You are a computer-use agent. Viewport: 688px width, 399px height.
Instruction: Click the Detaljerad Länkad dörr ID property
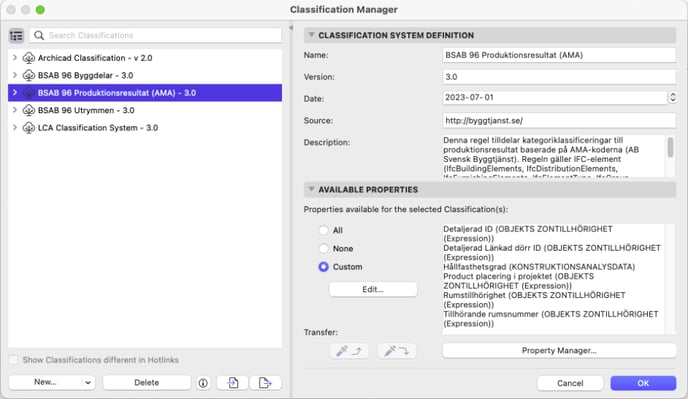(x=552, y=253)
